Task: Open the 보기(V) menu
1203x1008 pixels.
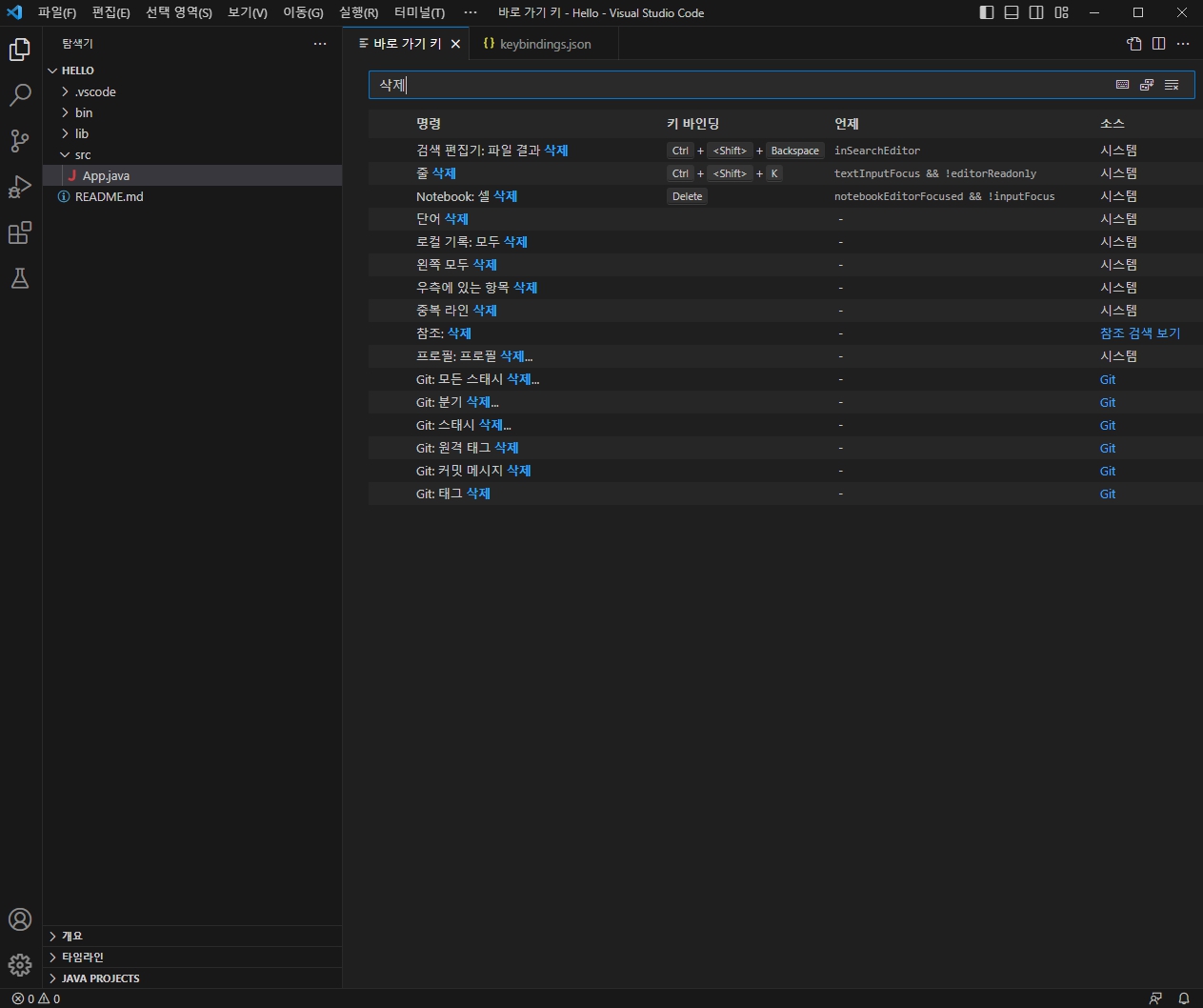Action: (248, 12)
